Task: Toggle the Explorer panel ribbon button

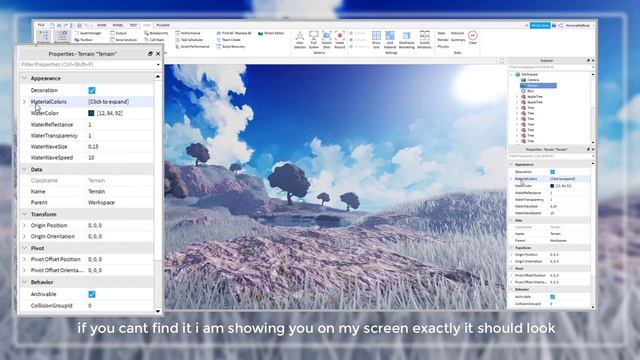Action: pos(44,37)
